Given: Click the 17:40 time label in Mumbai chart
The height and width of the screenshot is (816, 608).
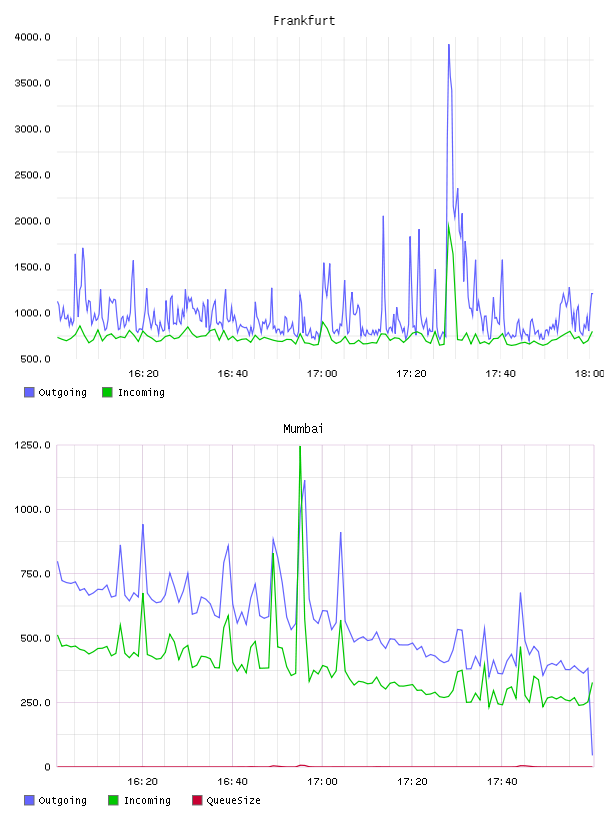Looking at the screenshot, I should (x=502, y=782).
